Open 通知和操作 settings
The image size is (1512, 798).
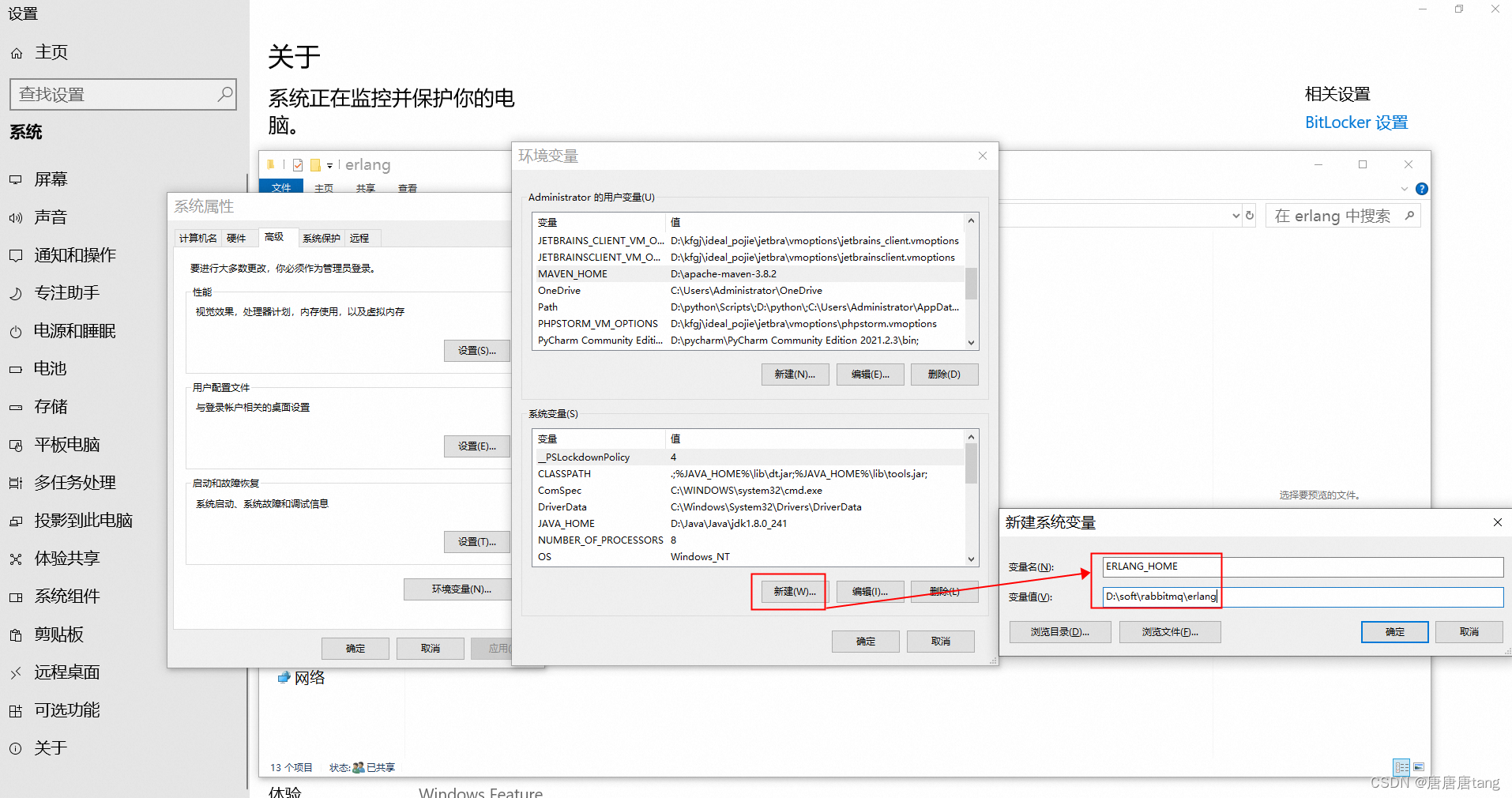pos(63,255)
